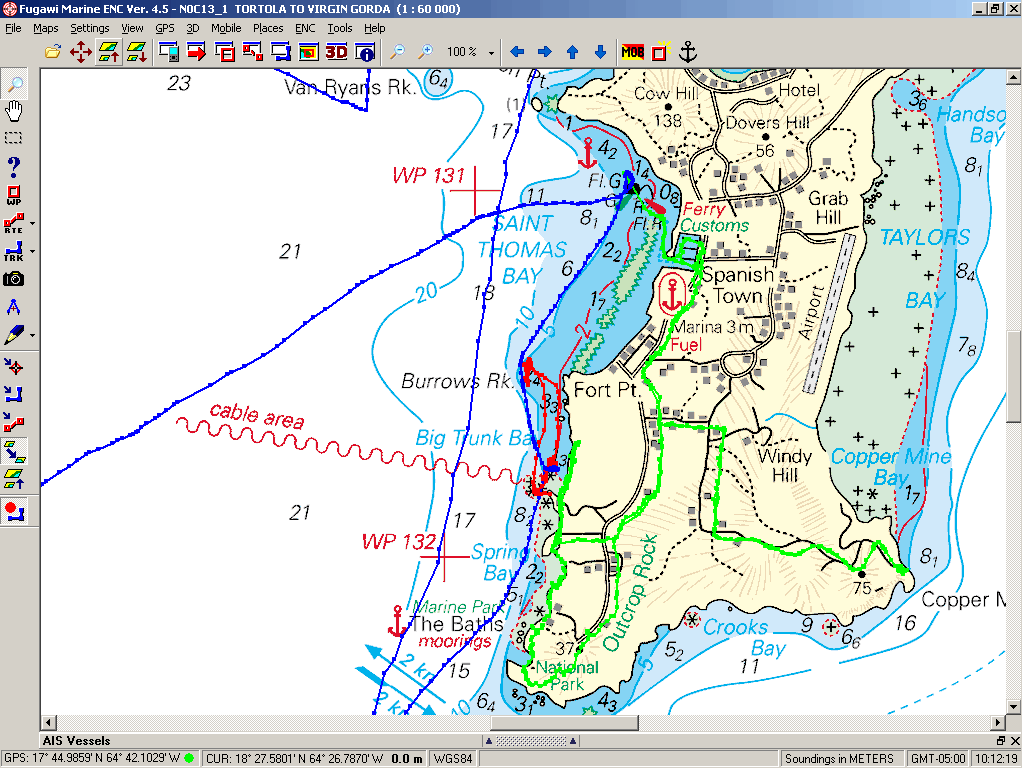1024x768 pixels.
Task: Pan the map left with blue arrow
Action: click(x=517, y=52)
